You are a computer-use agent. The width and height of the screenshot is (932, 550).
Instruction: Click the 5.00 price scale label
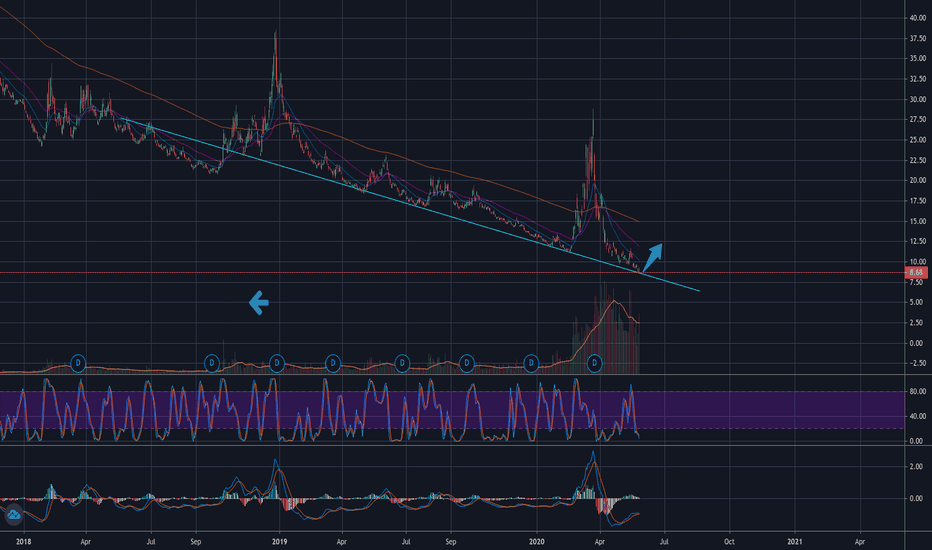click(x=916, y=303)
